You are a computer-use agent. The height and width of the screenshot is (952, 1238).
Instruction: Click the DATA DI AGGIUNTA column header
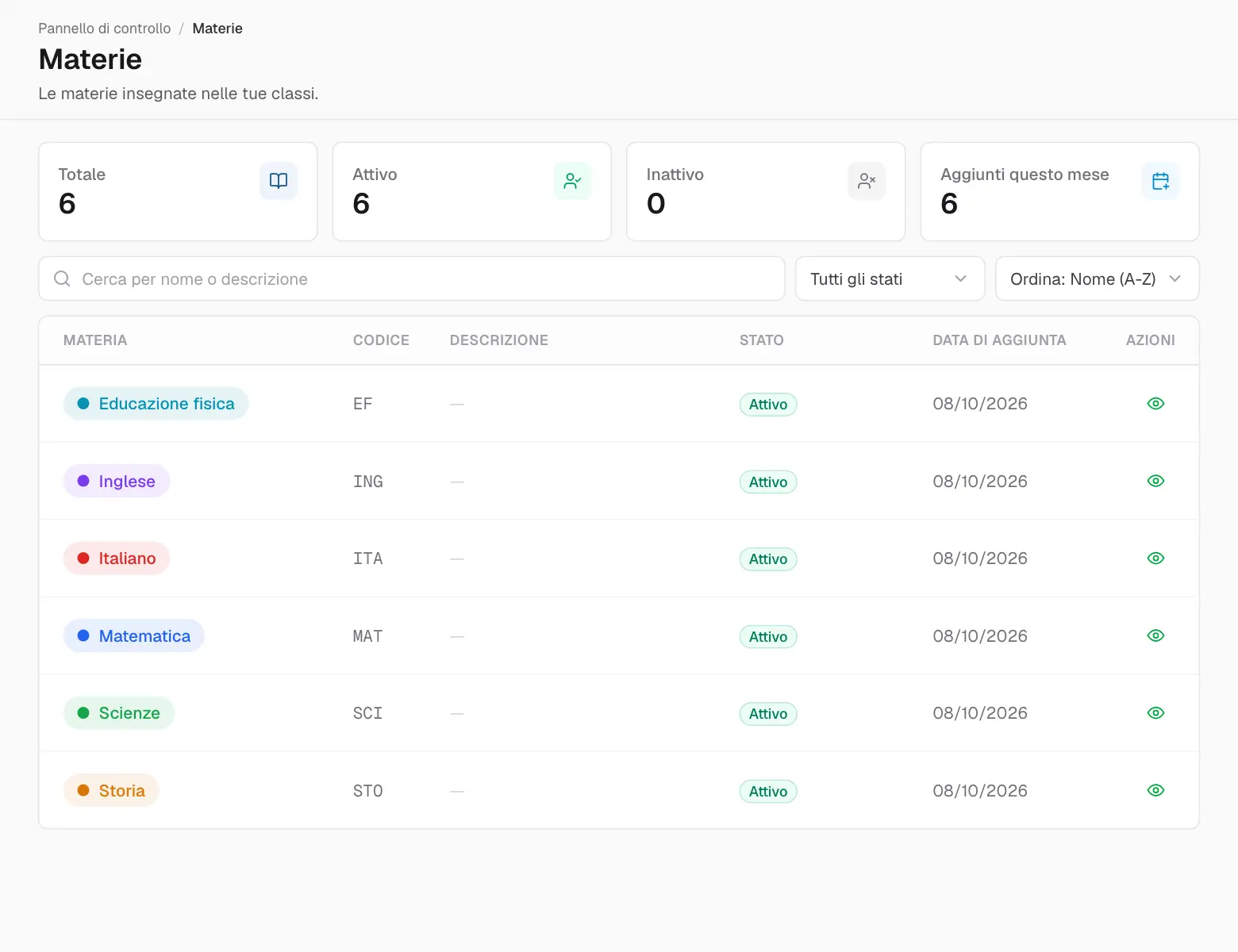(x=999, y=340)
